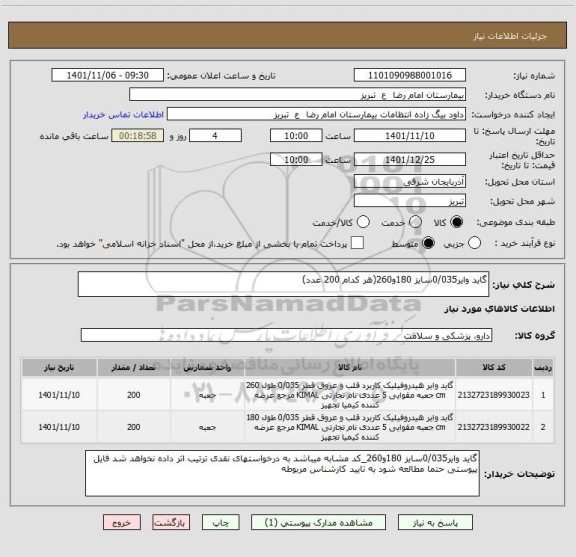Click the نام کالا column header
Screen dimensions: 576x557
350,367
